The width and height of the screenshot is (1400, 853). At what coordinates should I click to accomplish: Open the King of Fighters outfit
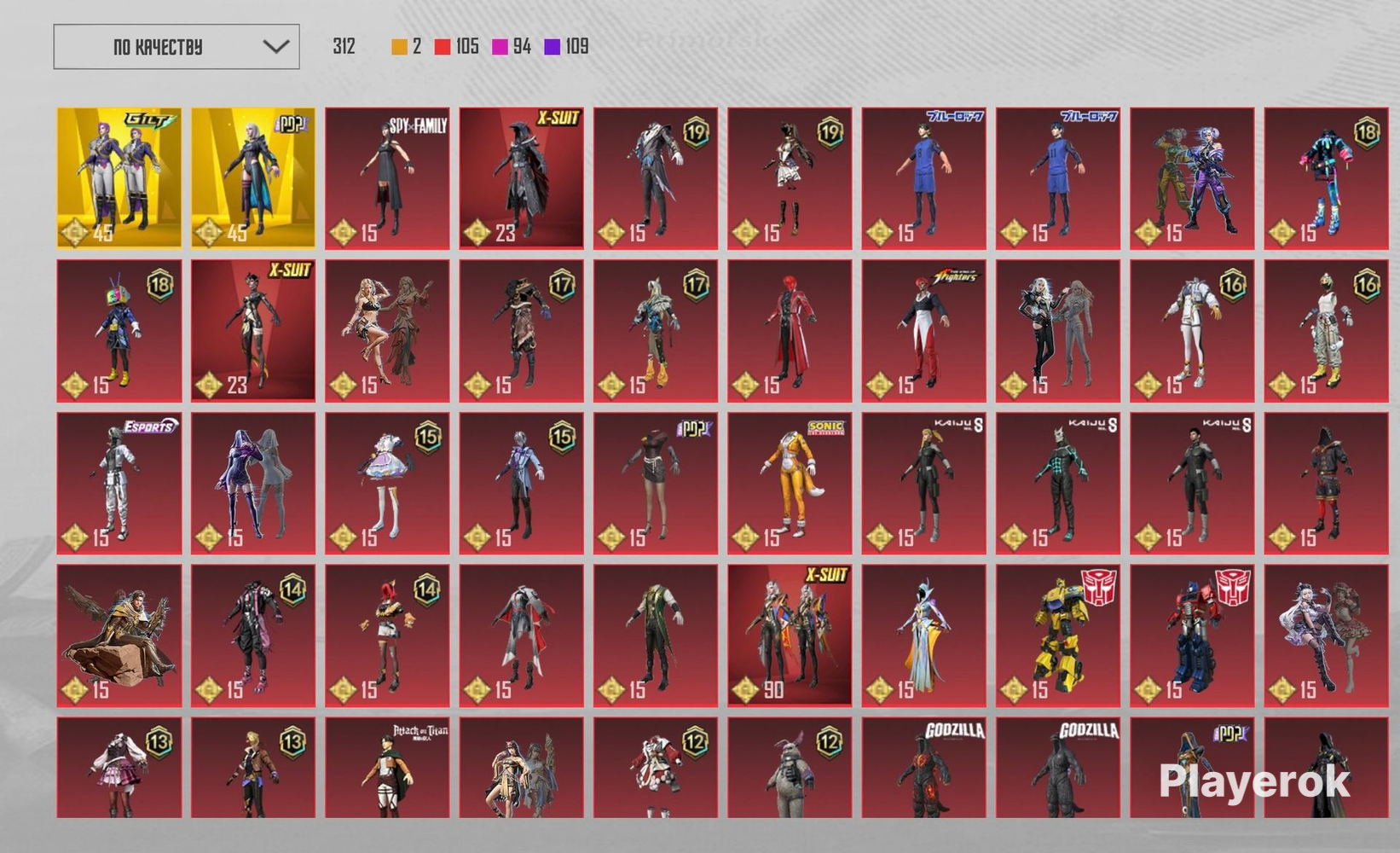coord(924,331)
